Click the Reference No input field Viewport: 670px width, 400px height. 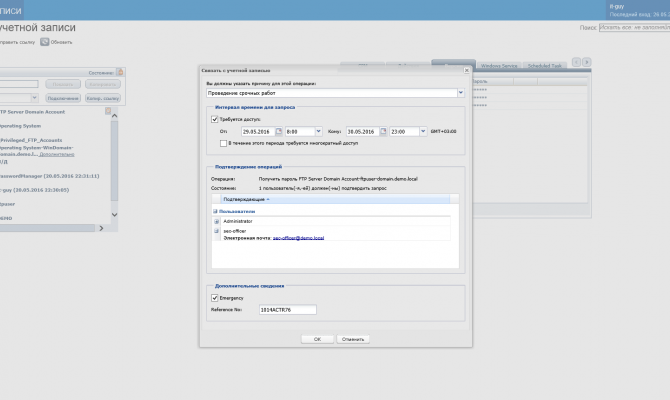pos(288,310)
